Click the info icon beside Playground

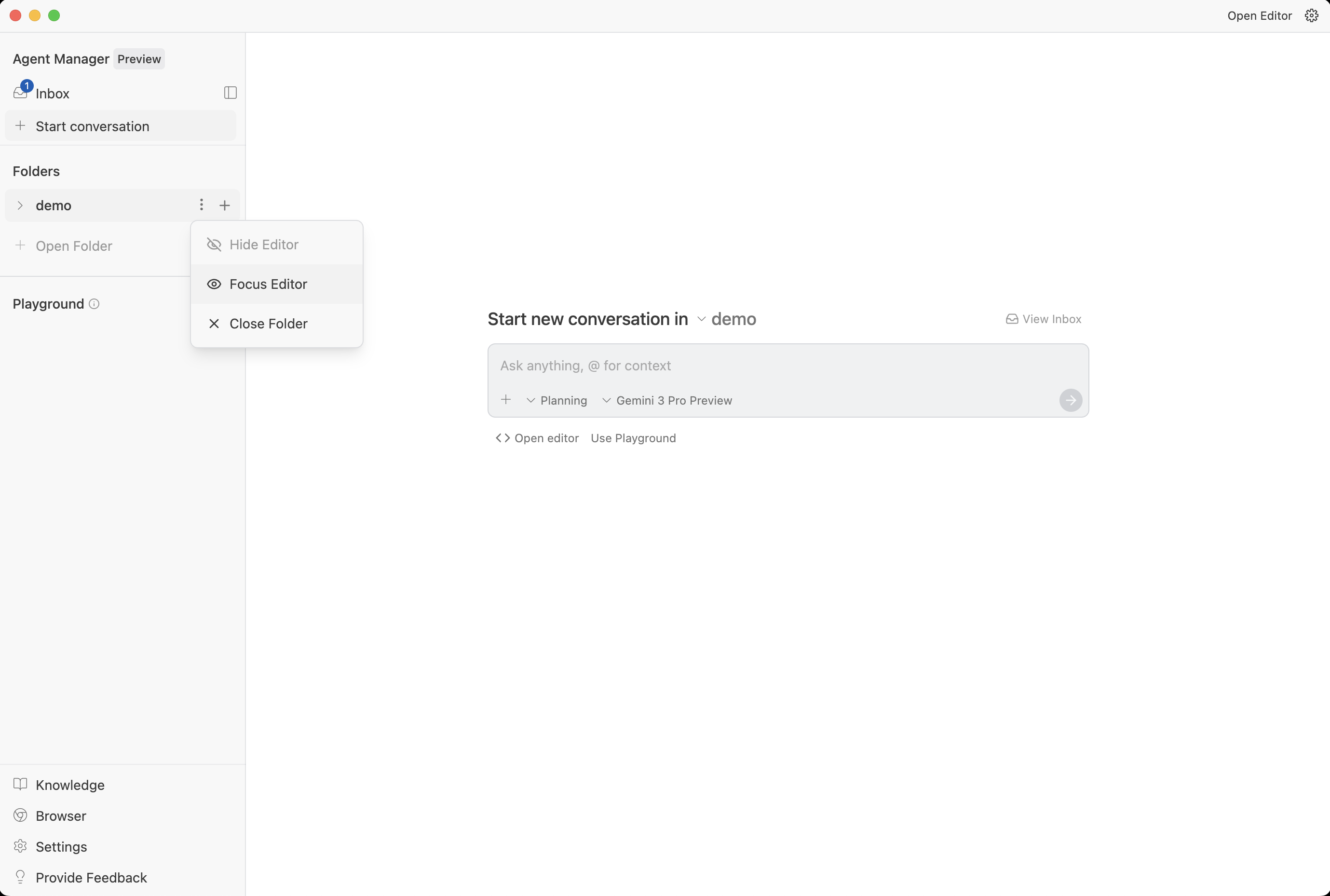(94, 303)
